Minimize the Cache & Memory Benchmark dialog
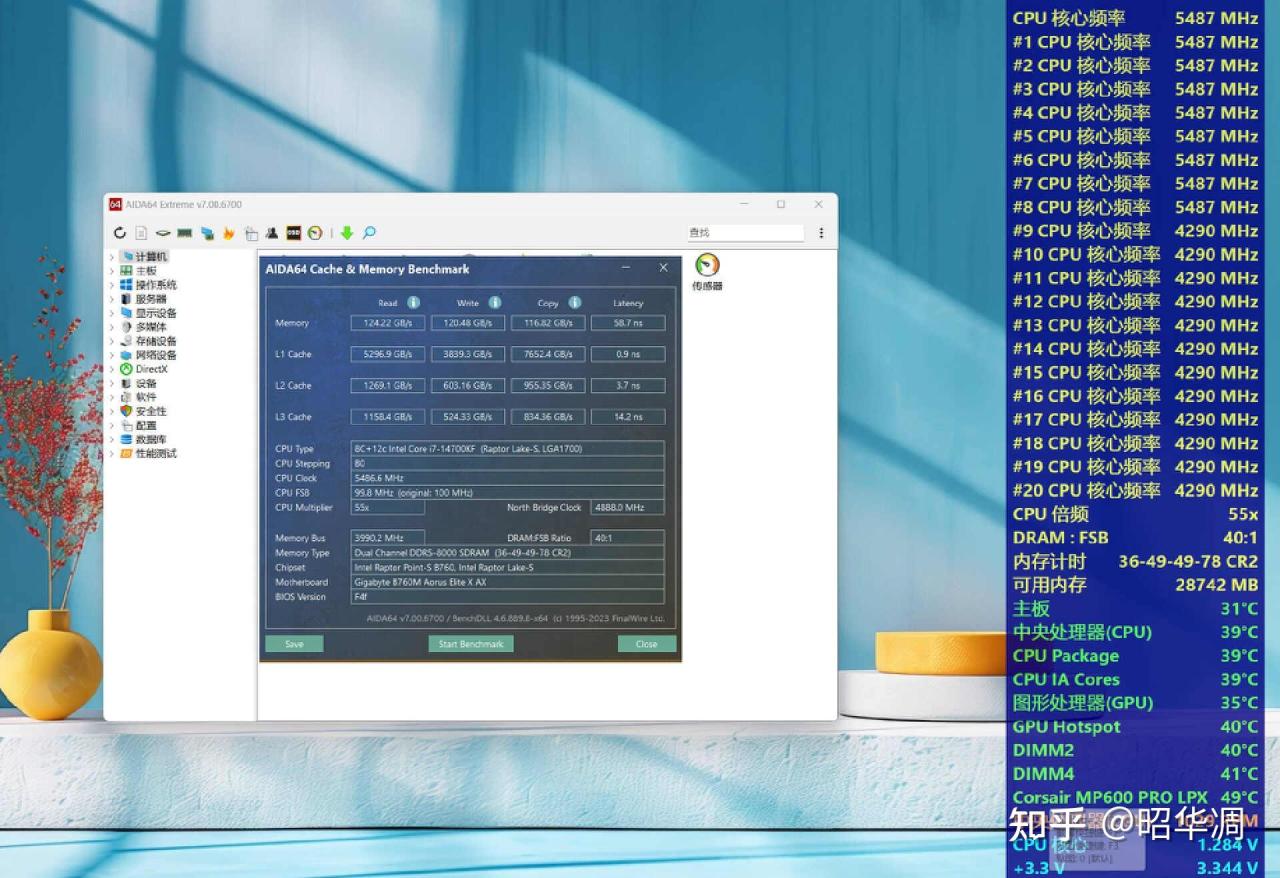The image size is (1280, 878). tap(626, 268)
